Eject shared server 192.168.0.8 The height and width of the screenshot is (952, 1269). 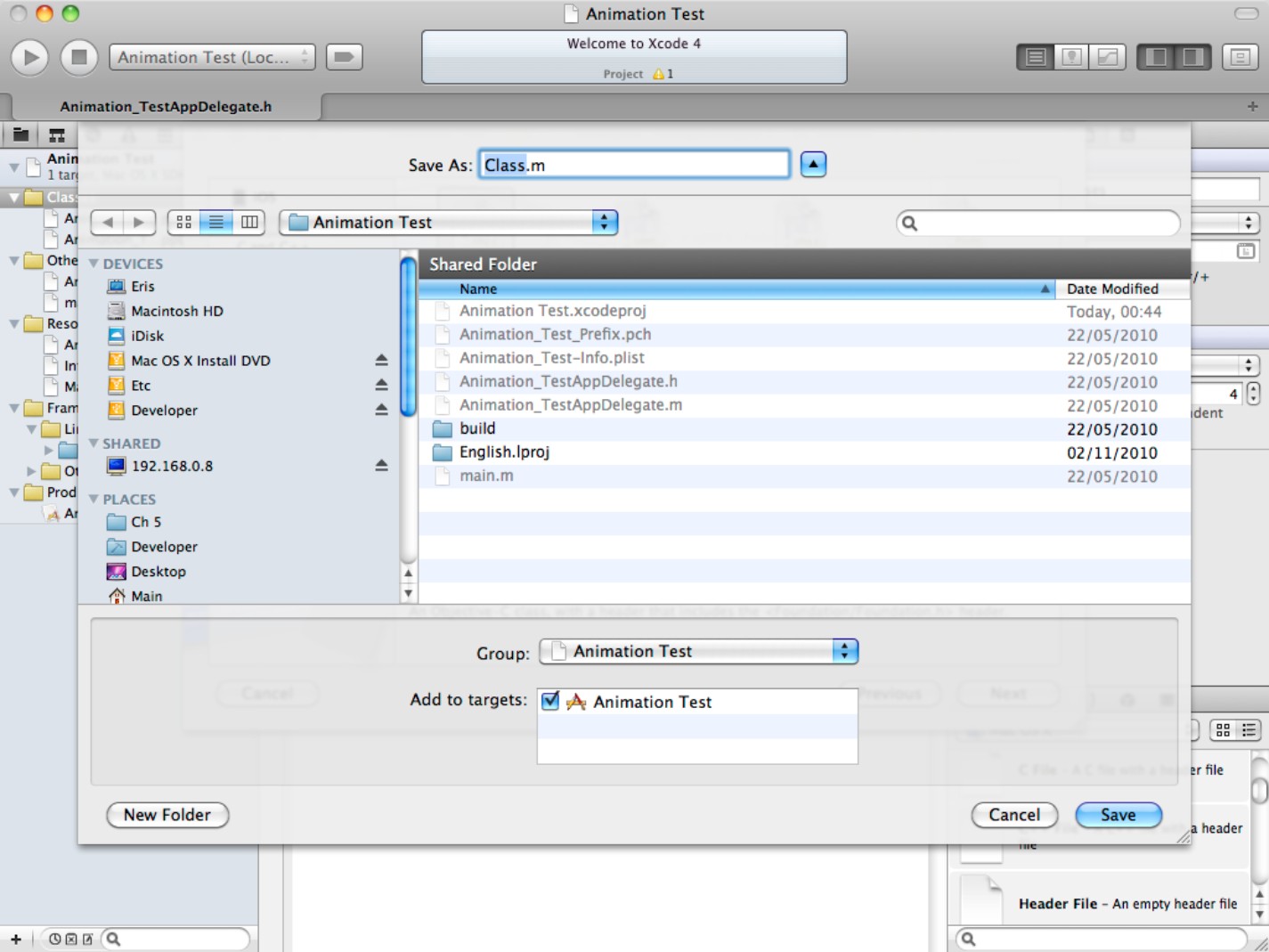pyautogui.click(x=381, y=465)
